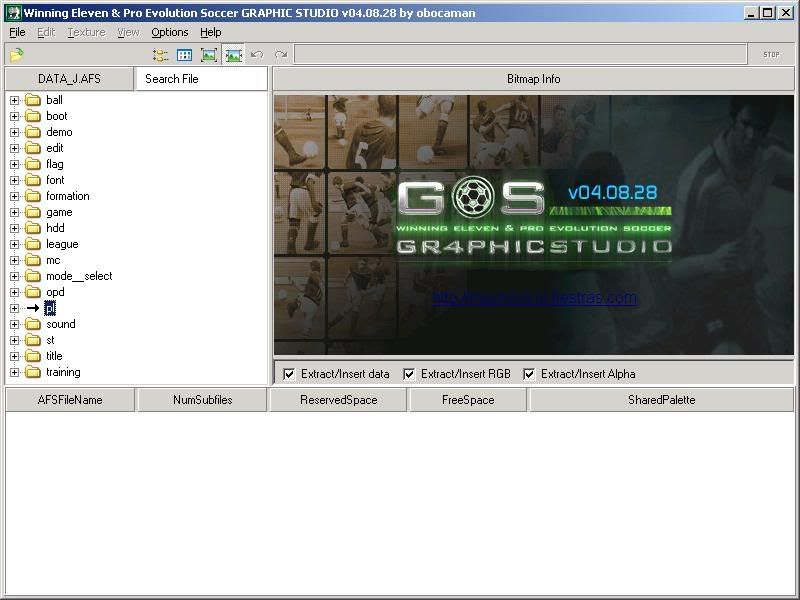This screenshot has width=800, height=600.
Task: Select the league tree label
Action: (62, 244)
